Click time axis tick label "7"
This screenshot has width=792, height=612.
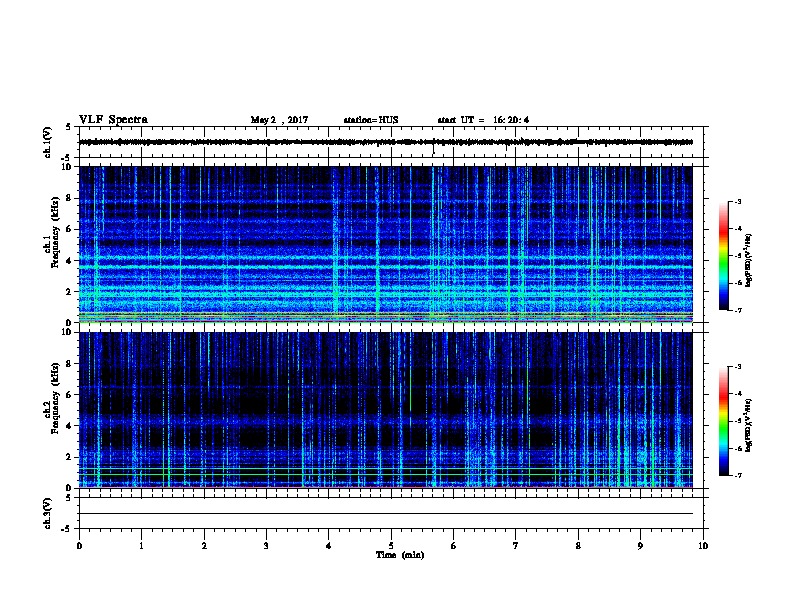516,546
